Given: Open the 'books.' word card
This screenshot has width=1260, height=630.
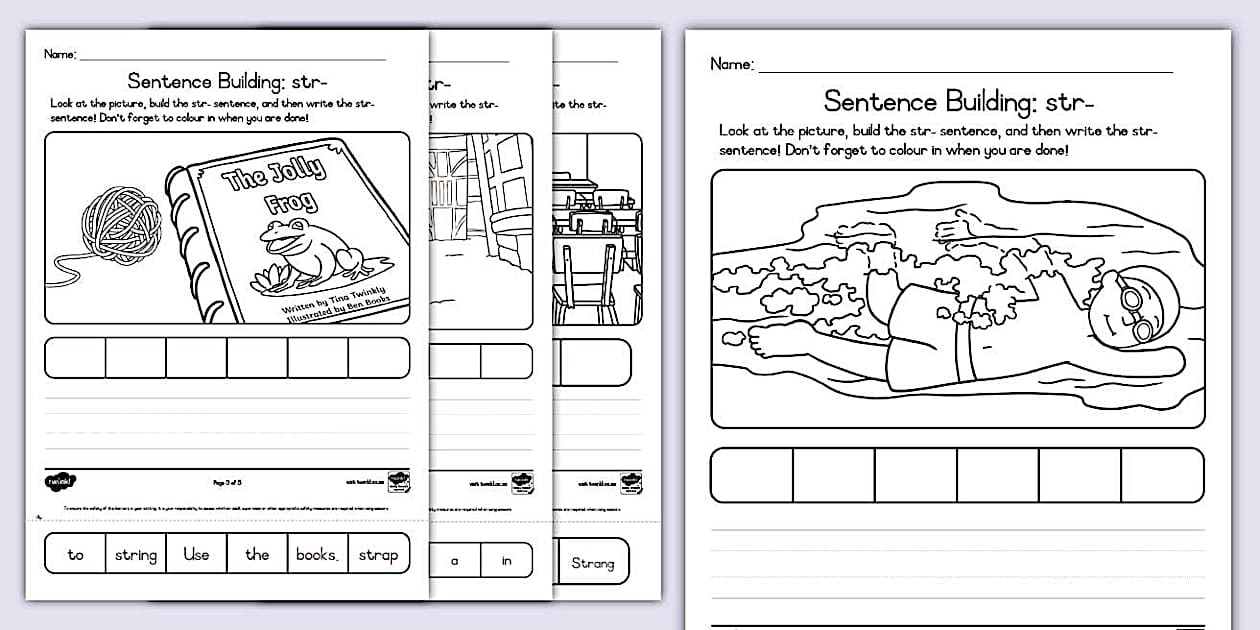Looking at the screenshot, I should pyautogui.click(x=318, y=553).
